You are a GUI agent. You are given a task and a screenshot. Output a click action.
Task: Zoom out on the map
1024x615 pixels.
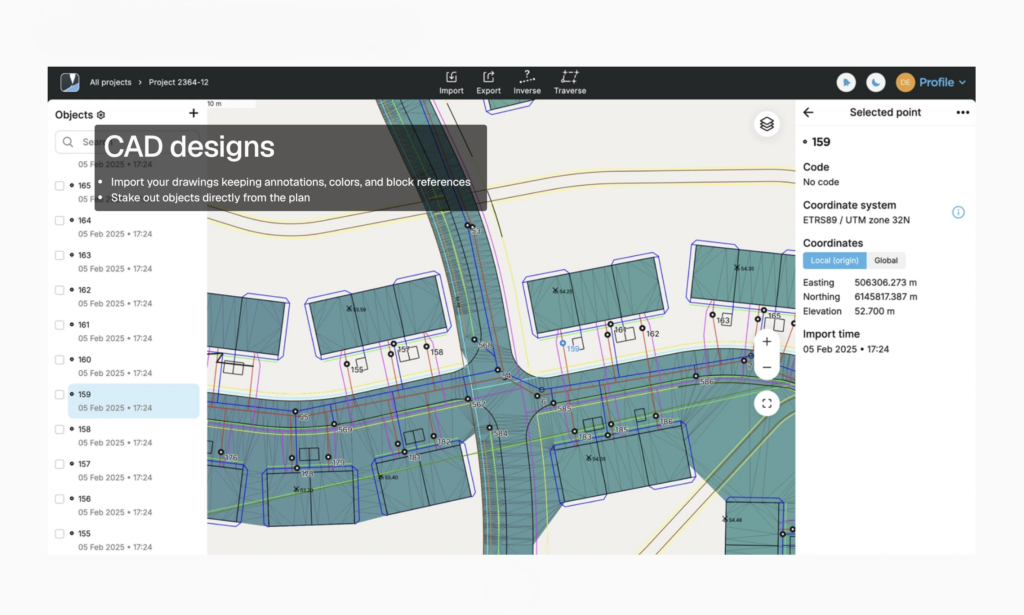point(767,367)
